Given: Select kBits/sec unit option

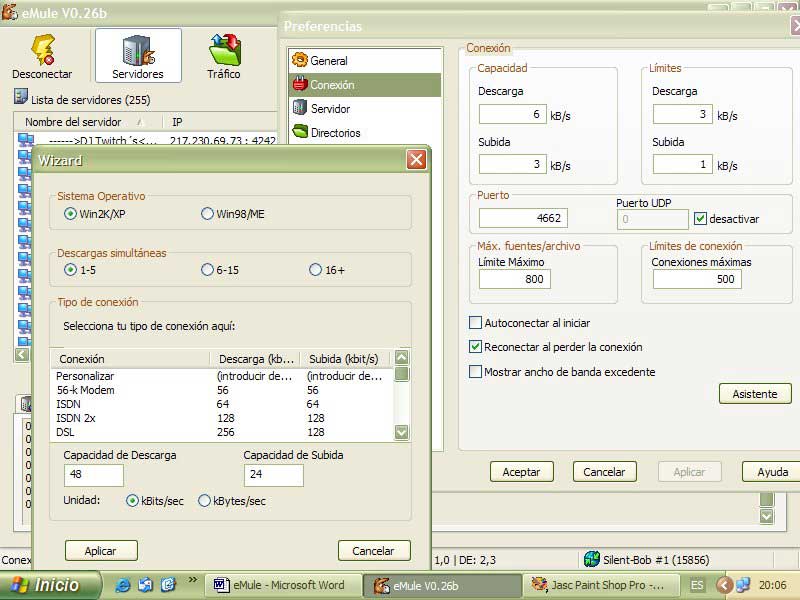Looking at the screenshot, I should click(x=132, y=501).
